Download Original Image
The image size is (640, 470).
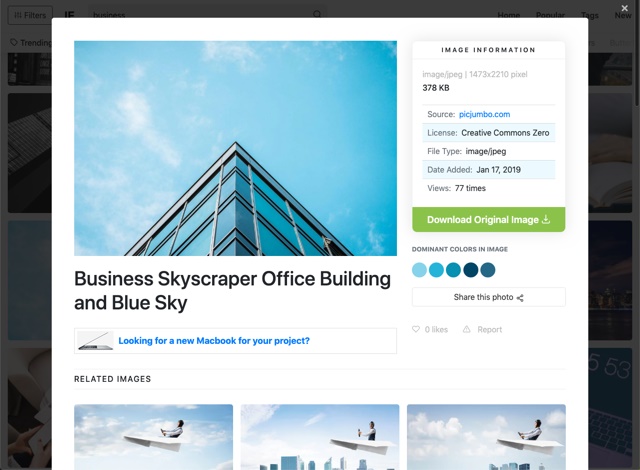(489, 219)
